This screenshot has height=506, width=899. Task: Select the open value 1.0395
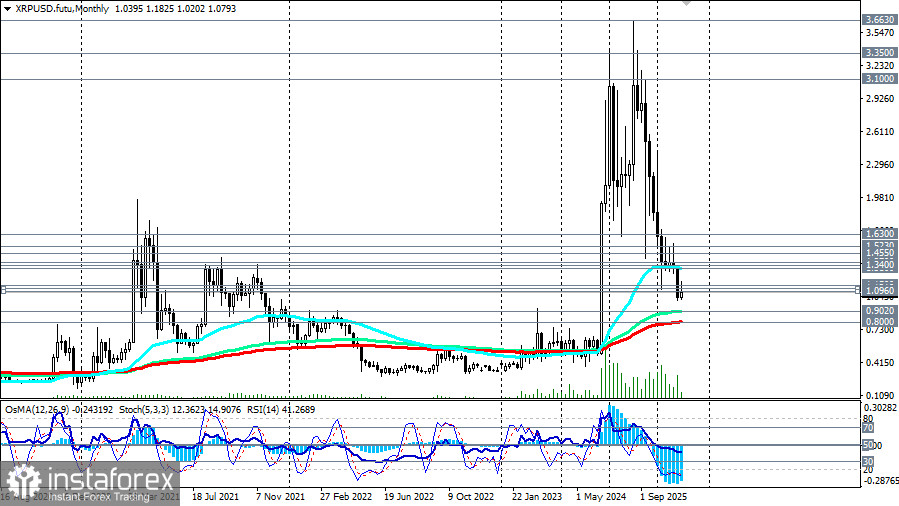tap(127, 9)
